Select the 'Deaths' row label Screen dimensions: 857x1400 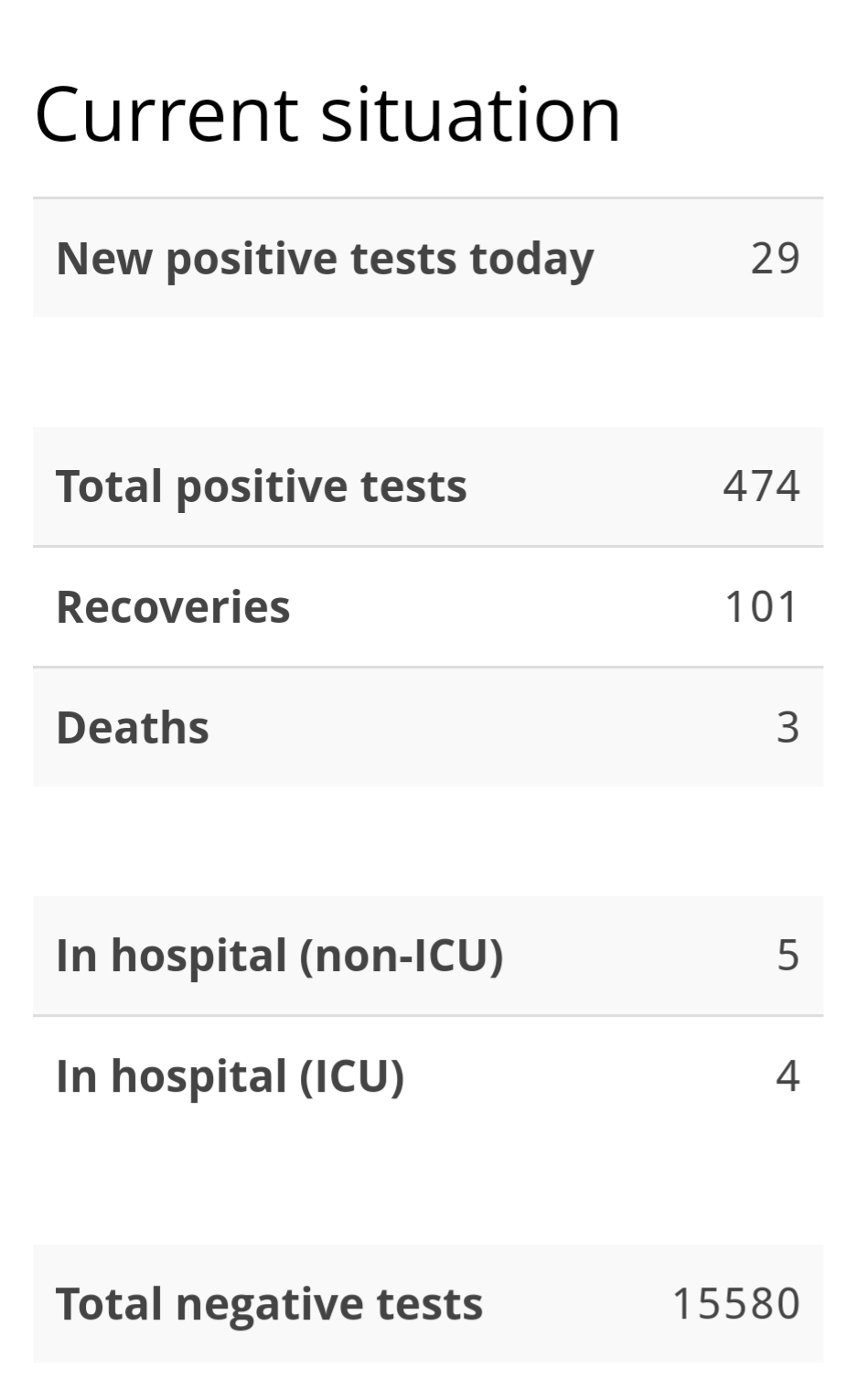click(133, 728)
